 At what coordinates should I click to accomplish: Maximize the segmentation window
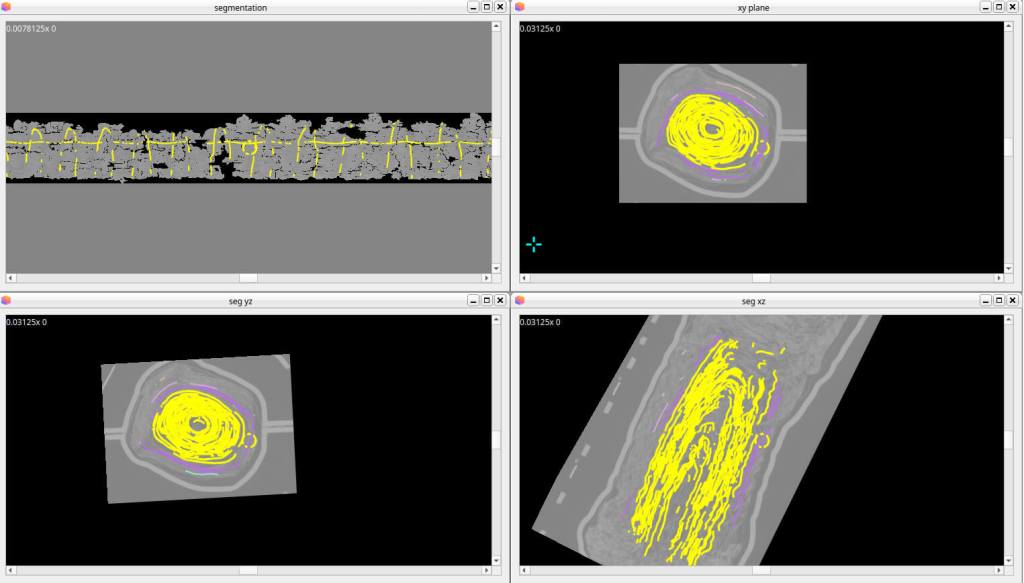click(486, 7)
